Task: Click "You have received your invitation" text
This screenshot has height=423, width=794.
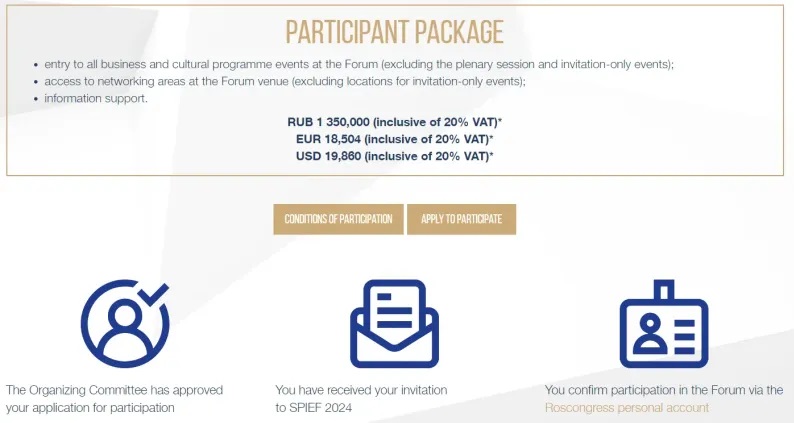Action: click(361, 390)
